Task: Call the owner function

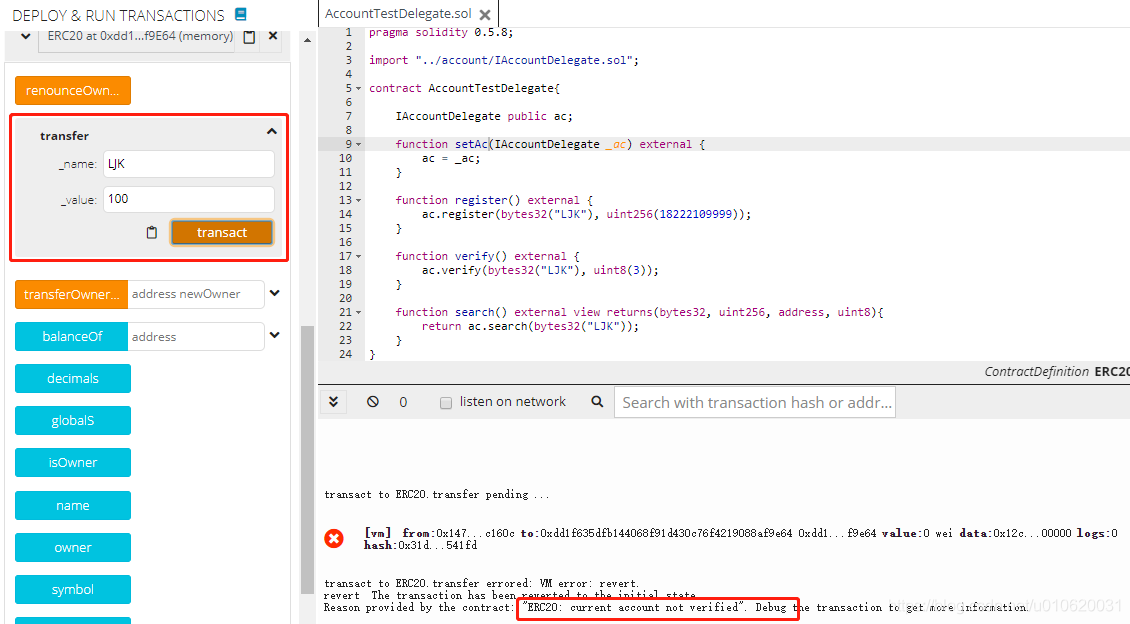Action: point(73,548)
